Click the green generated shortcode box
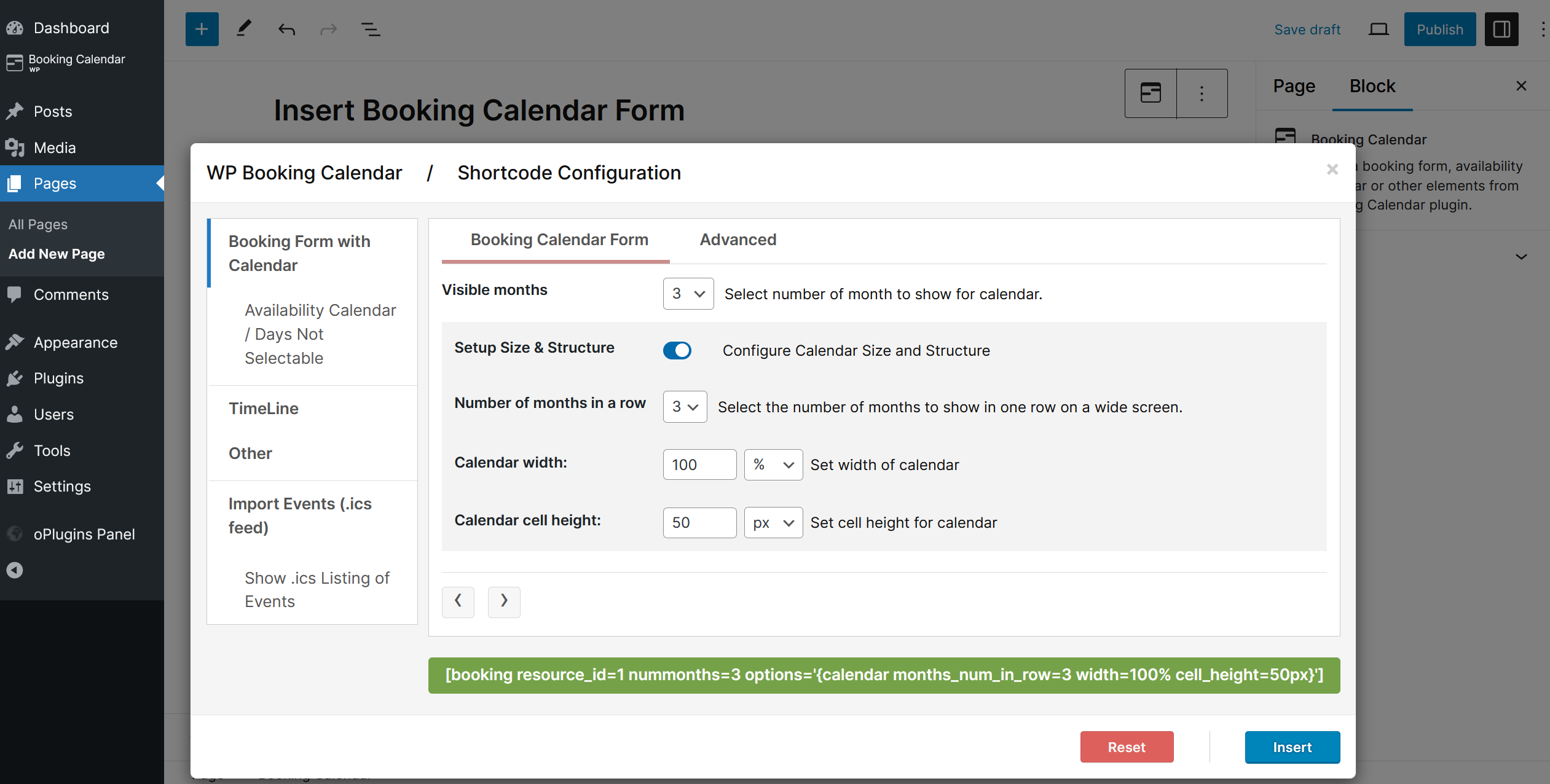 pos(884,675)
